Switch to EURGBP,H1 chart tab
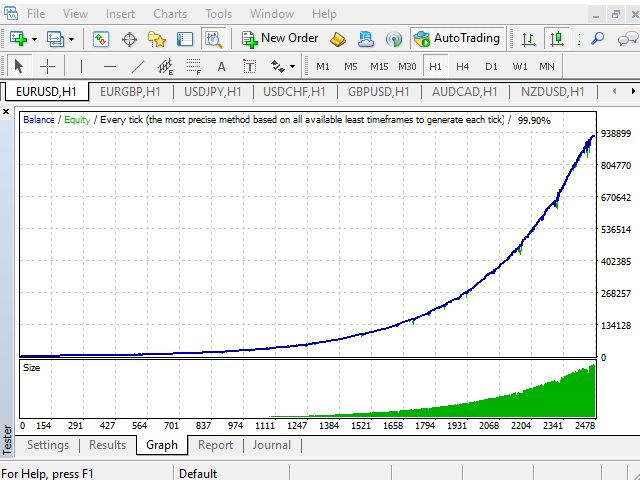This screenshot has width=640, height=480. point(130,92)
